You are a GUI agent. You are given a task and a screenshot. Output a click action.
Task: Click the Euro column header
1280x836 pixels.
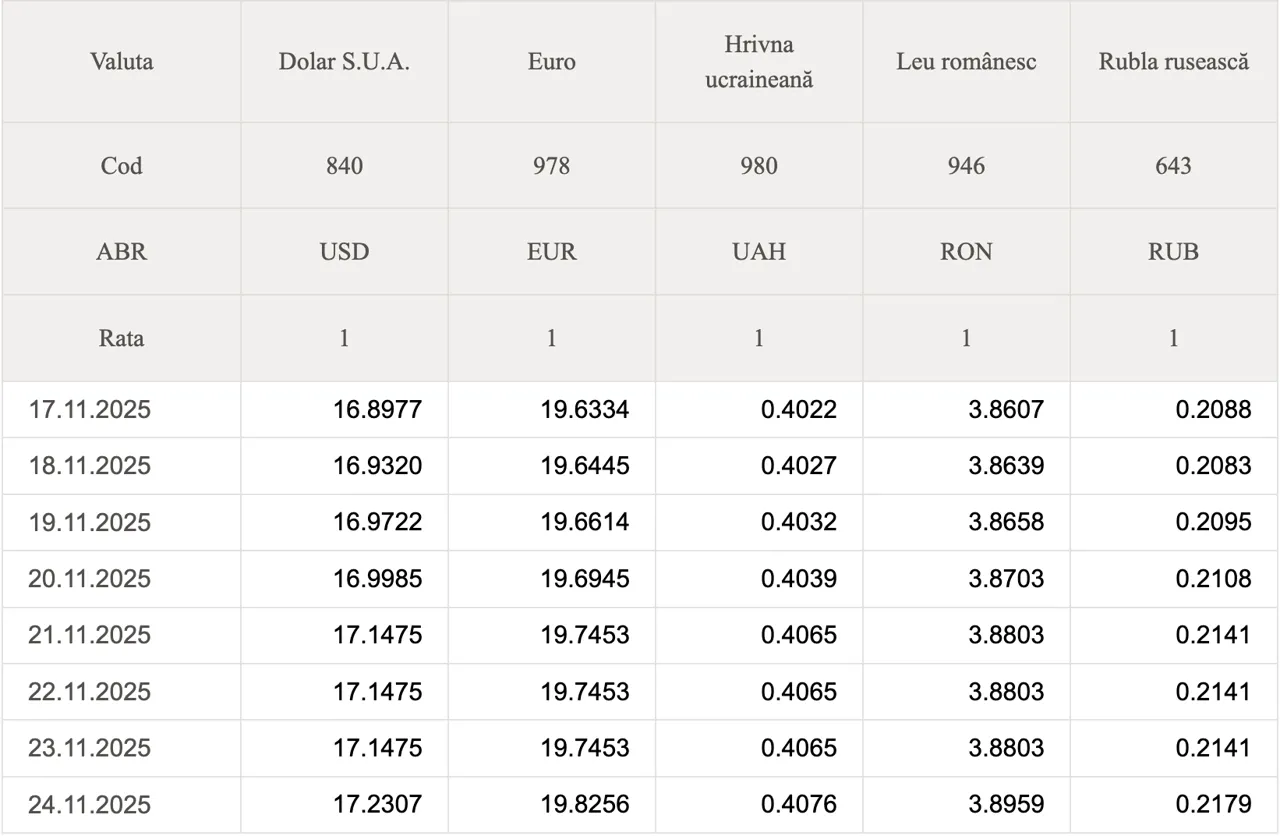pos(551,62)
